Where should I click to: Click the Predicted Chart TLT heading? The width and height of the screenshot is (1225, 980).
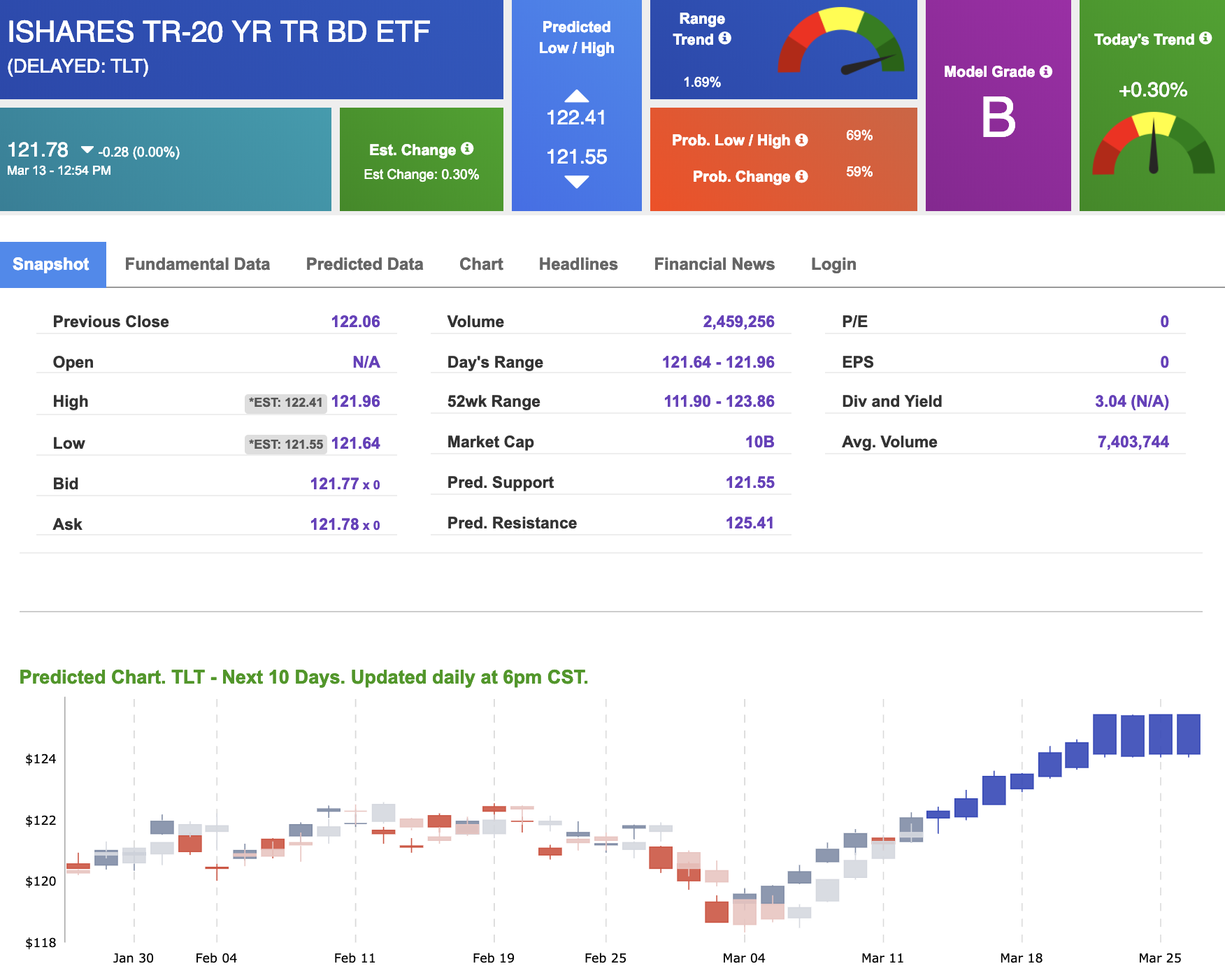tap(303, 677)
